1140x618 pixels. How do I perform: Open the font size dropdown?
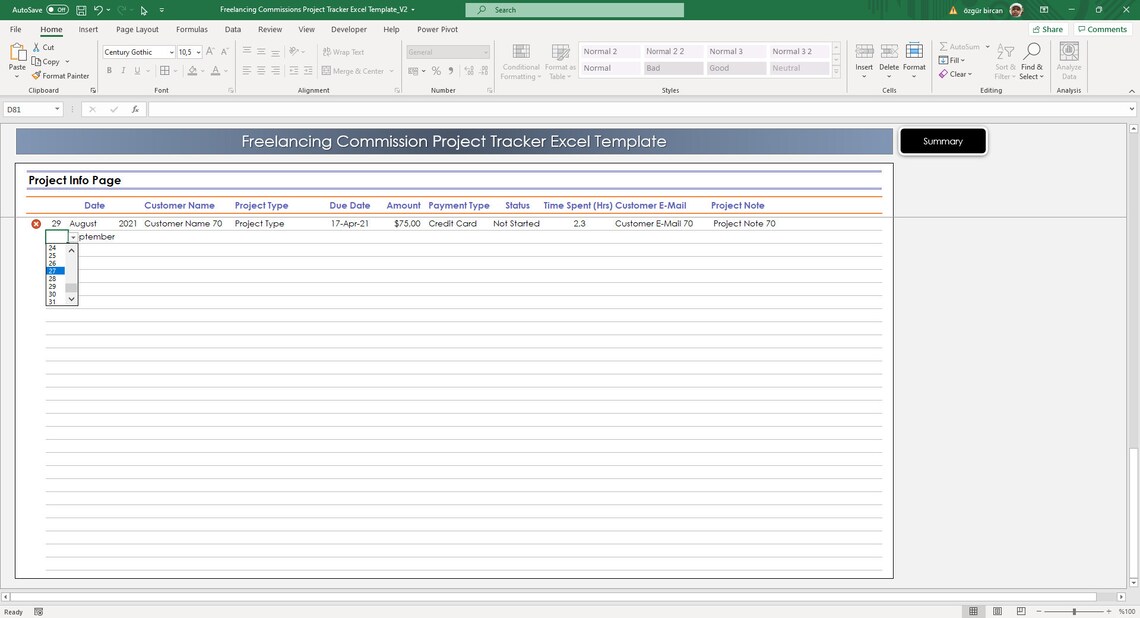[x=198, y=51]
